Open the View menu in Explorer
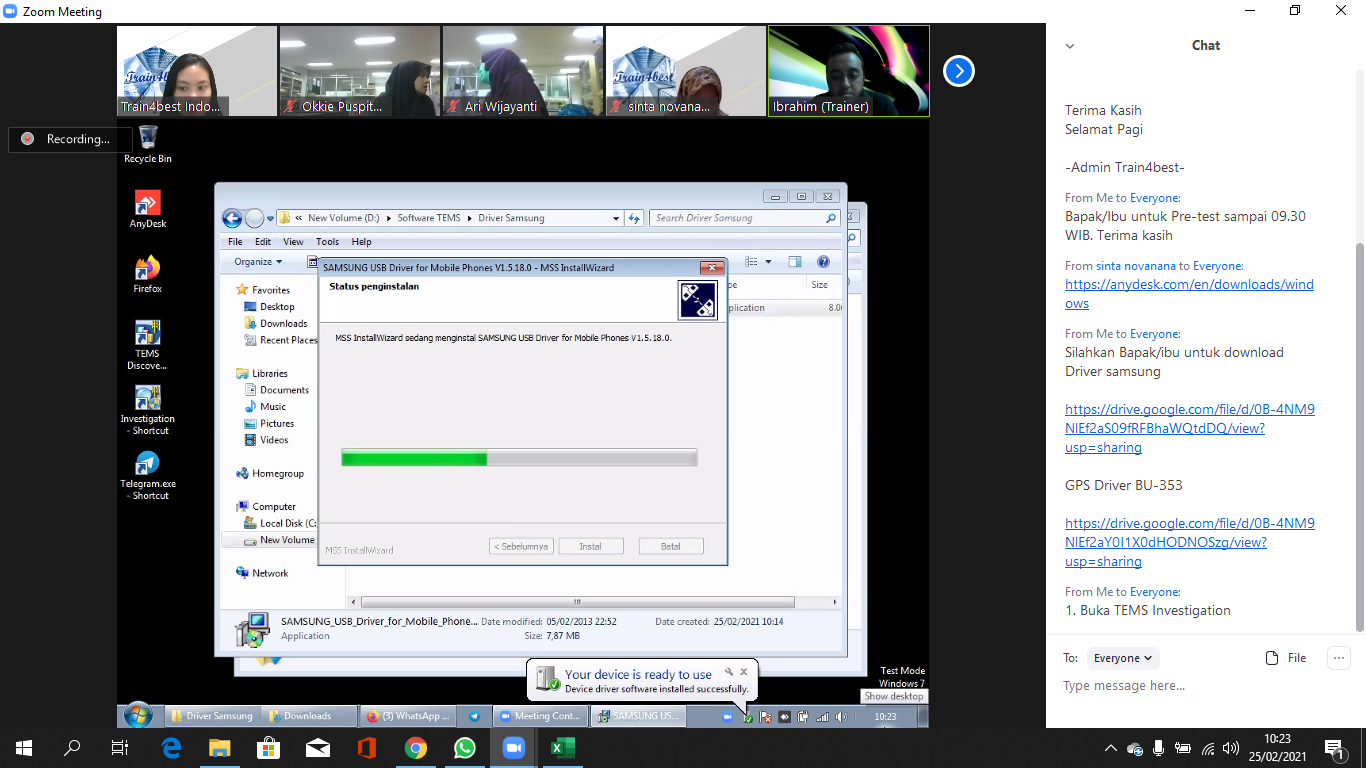The width and height of the screenshot is (1366, 768). 293,242
